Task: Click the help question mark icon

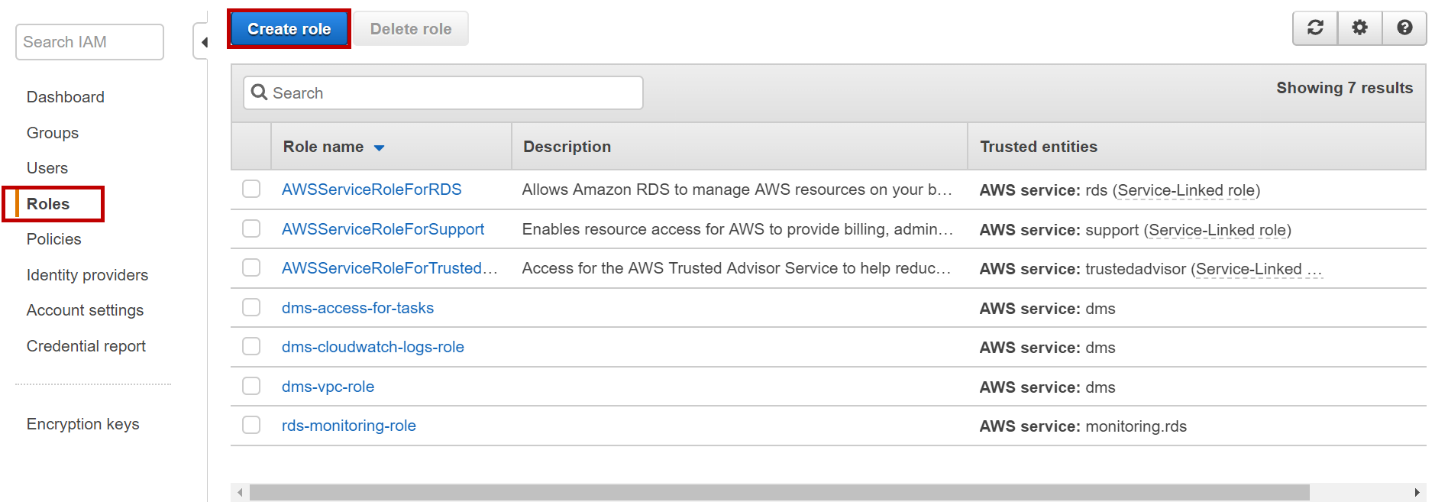Action: click(x=1404, y=28)
